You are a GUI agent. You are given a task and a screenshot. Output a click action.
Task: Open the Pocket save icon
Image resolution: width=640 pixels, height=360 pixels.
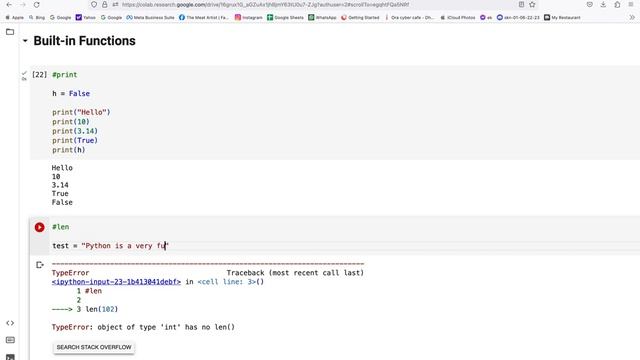[589, 4]
